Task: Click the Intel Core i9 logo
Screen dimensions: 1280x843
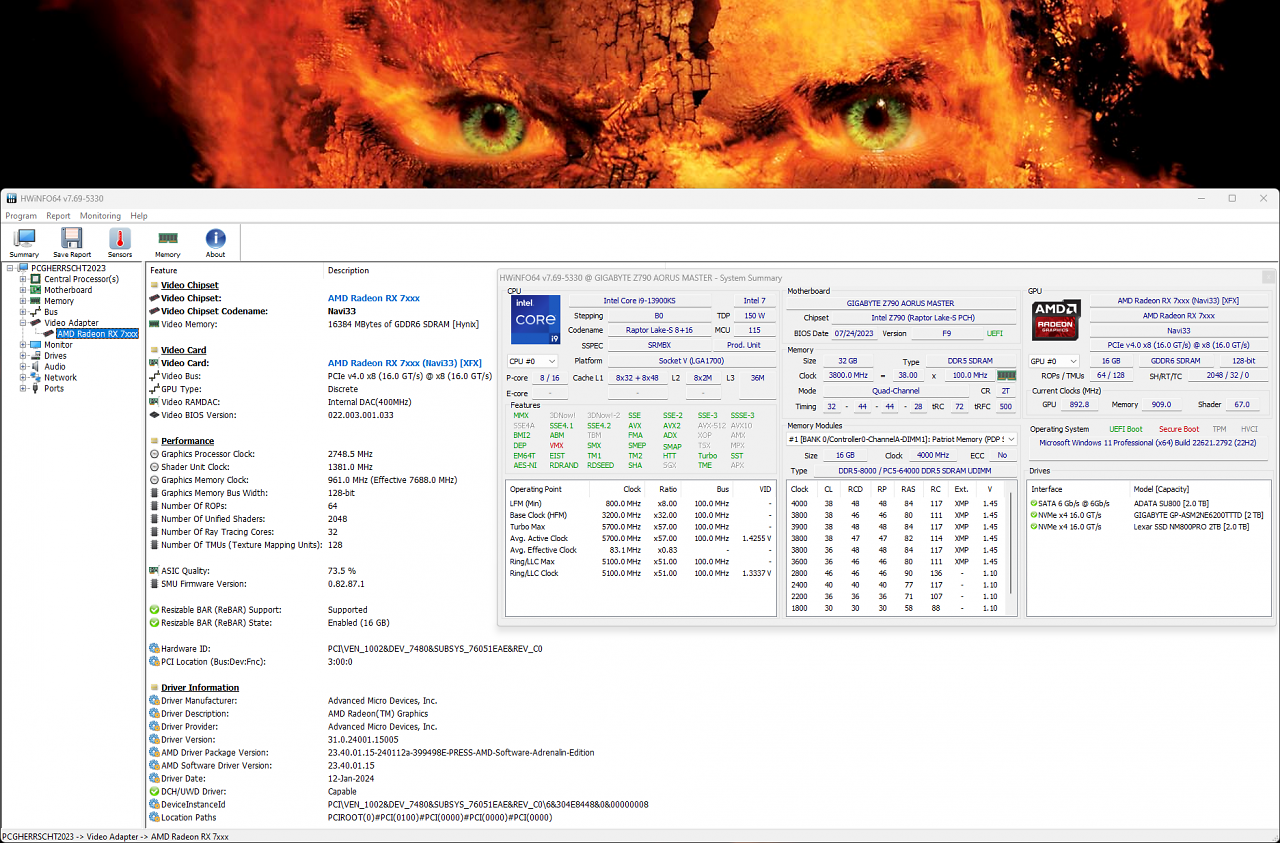Action: pos(535,318)
